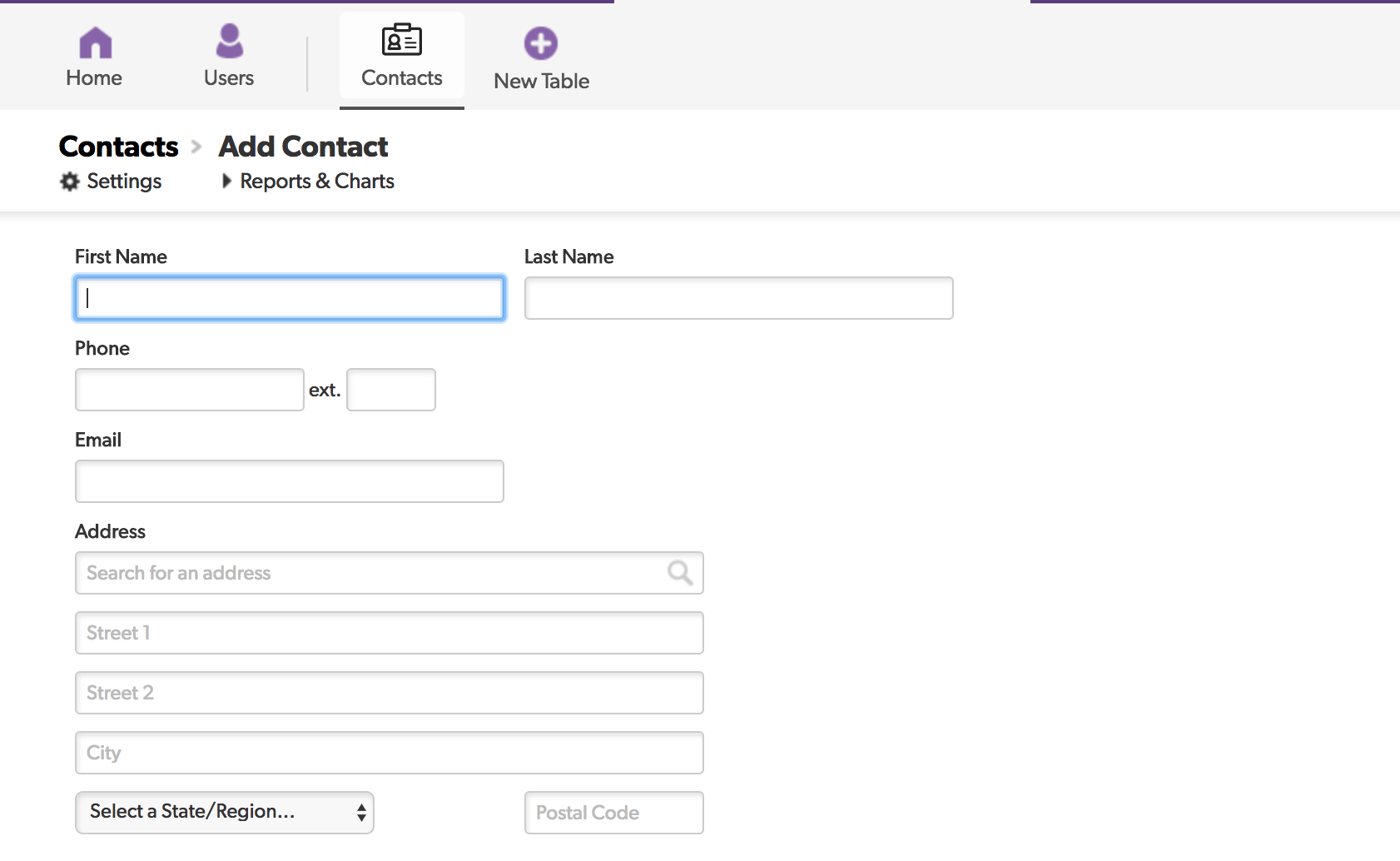This screenshot has width=1400, height=861.
Task: Click the City input field
Action: [390, 753]
